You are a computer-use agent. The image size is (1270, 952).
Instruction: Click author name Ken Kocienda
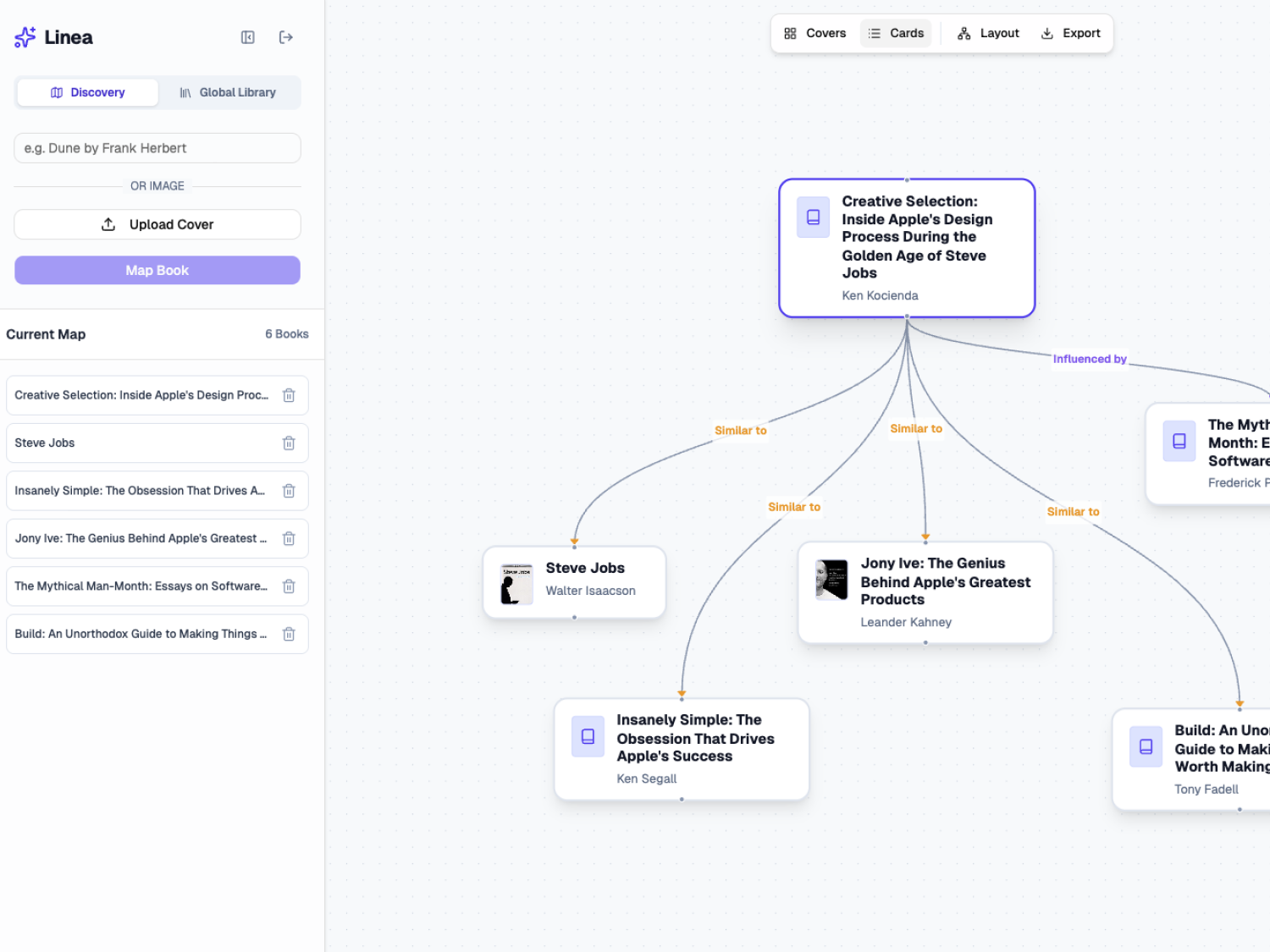pos(880,295)
